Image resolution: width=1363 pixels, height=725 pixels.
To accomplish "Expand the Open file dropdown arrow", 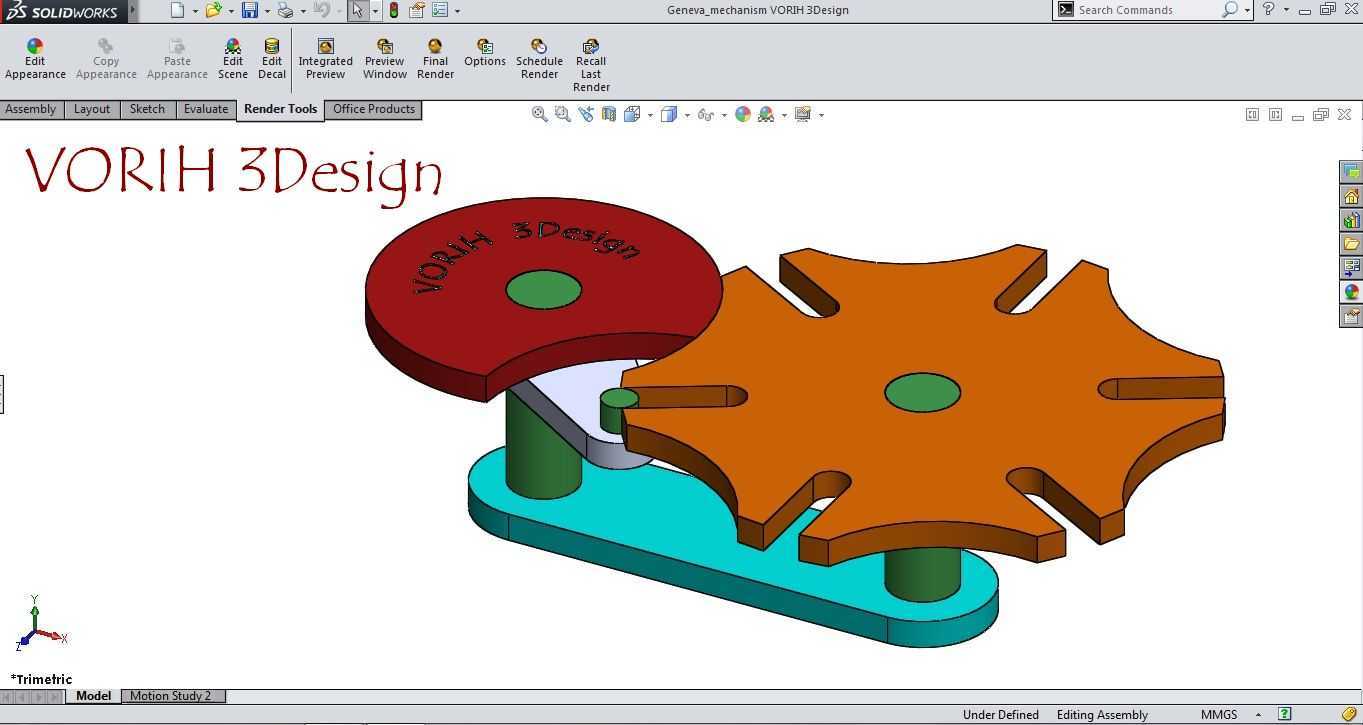I will click(x=231, y=11).
